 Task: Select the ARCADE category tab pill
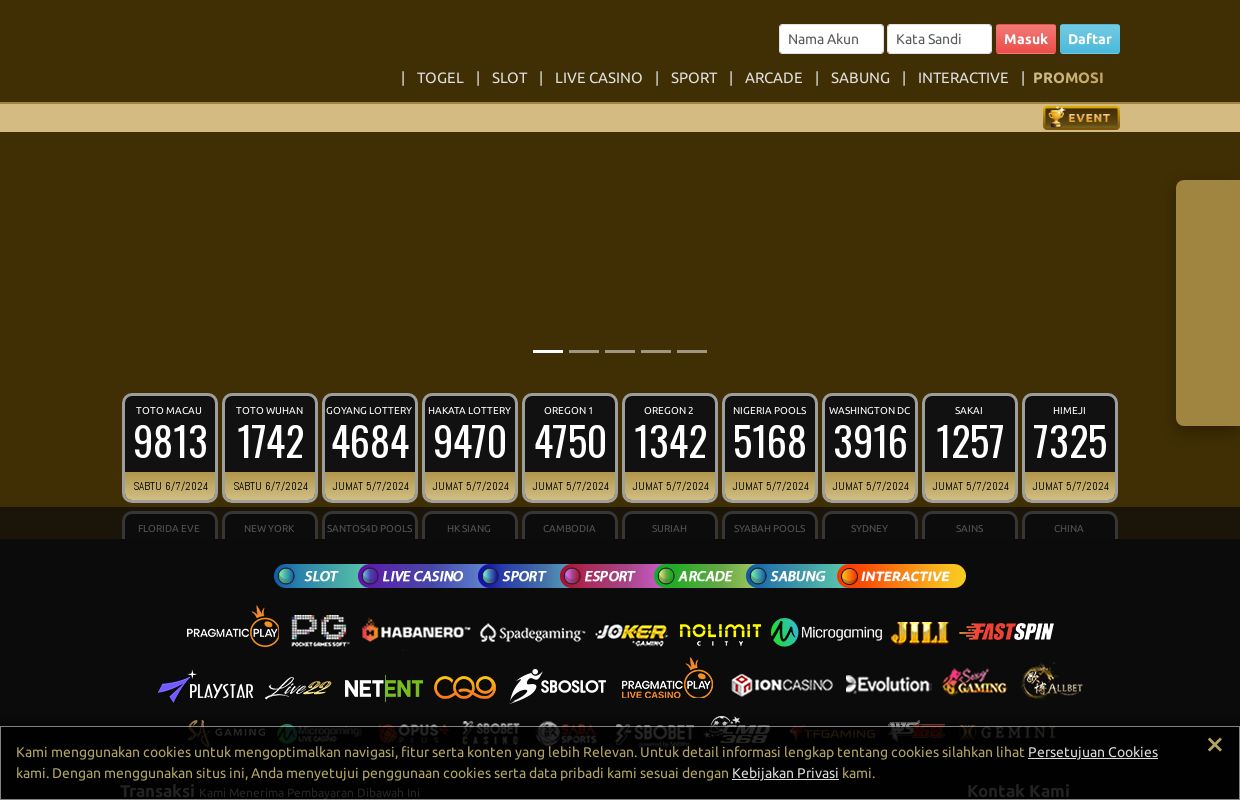click(x=700, y=576)
